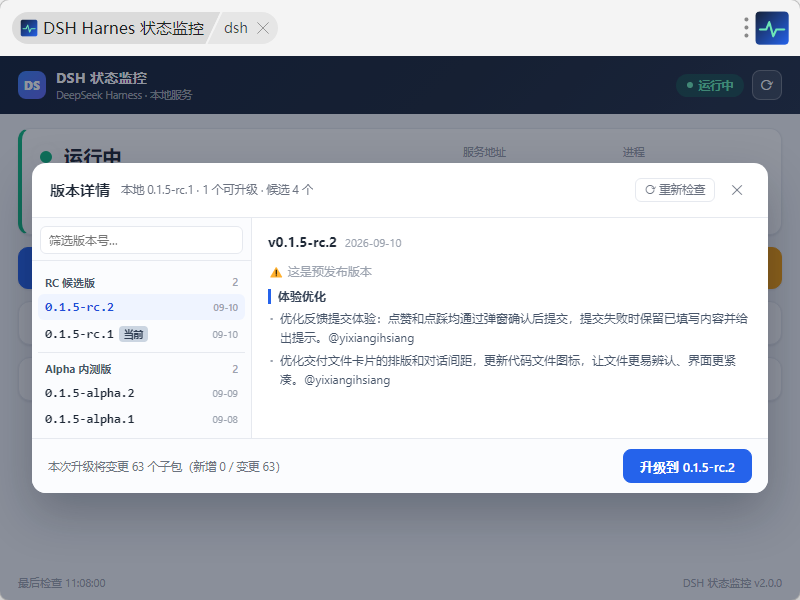The height and width of the screenshot is (600, 800).
Task: Click the 运行中 status pill in header
Action: (710, 85)
